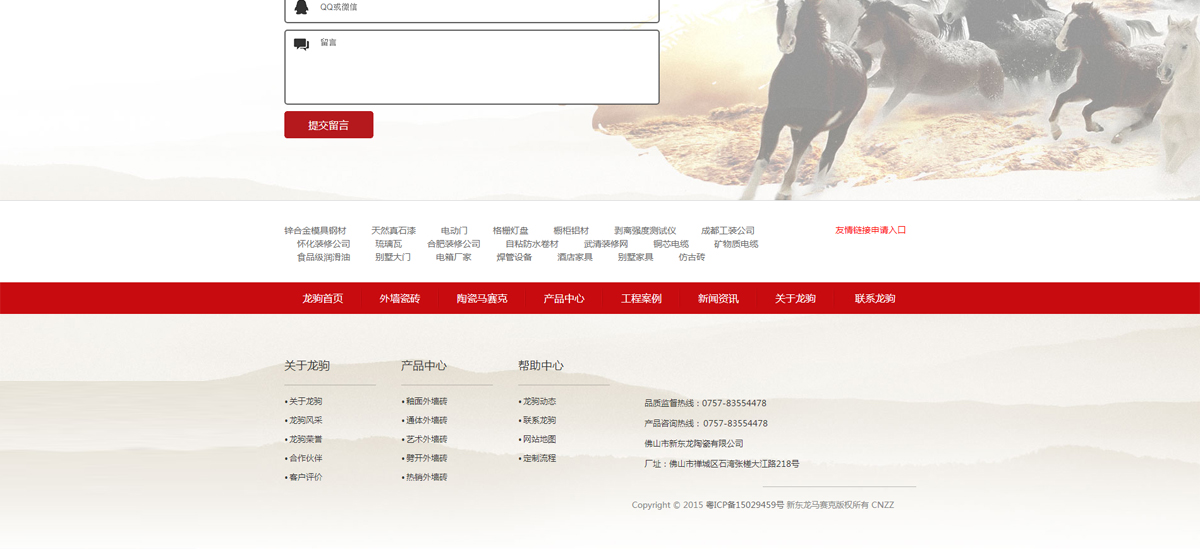The height and width of the screenshot is (549, 1200).
Task: Open the 龙驹首页 navigation item
Action: pos(322,298)
